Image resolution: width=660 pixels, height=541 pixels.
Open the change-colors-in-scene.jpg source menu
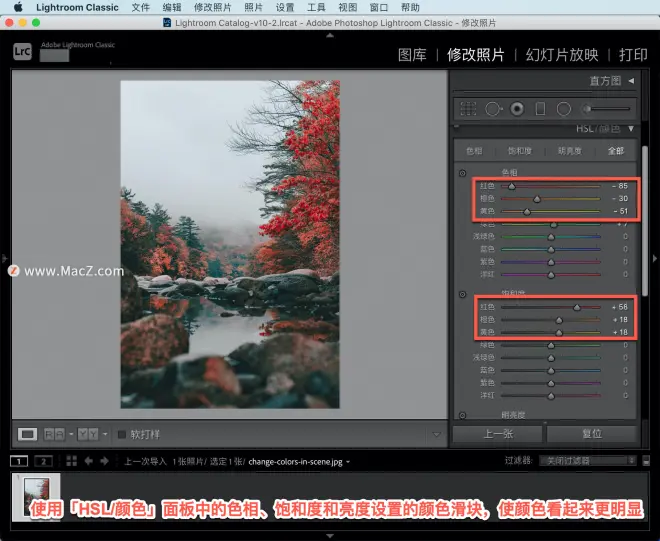299,461
